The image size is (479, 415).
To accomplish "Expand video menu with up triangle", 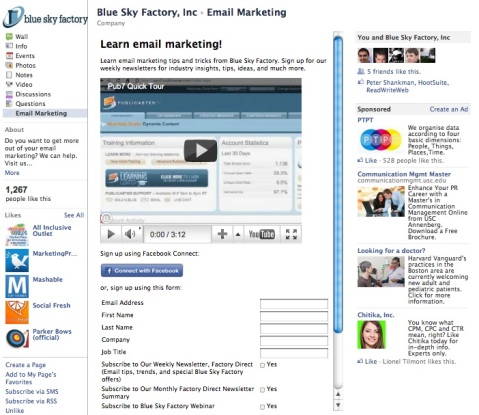I will click(x=238, y=234).
